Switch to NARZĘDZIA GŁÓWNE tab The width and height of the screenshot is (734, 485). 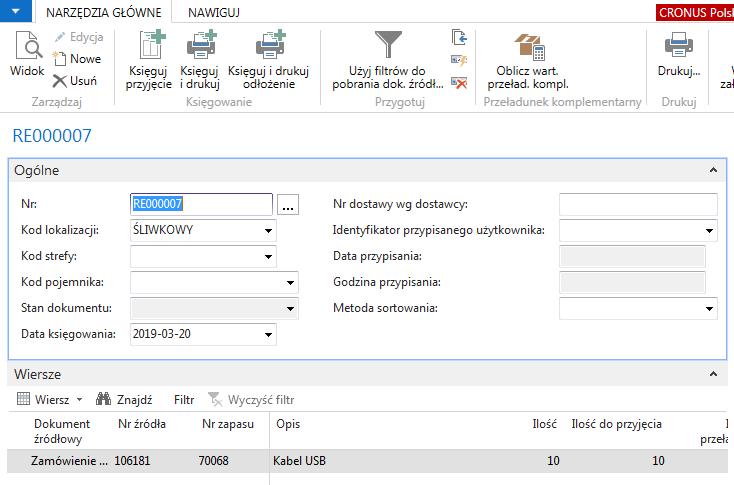103,13
